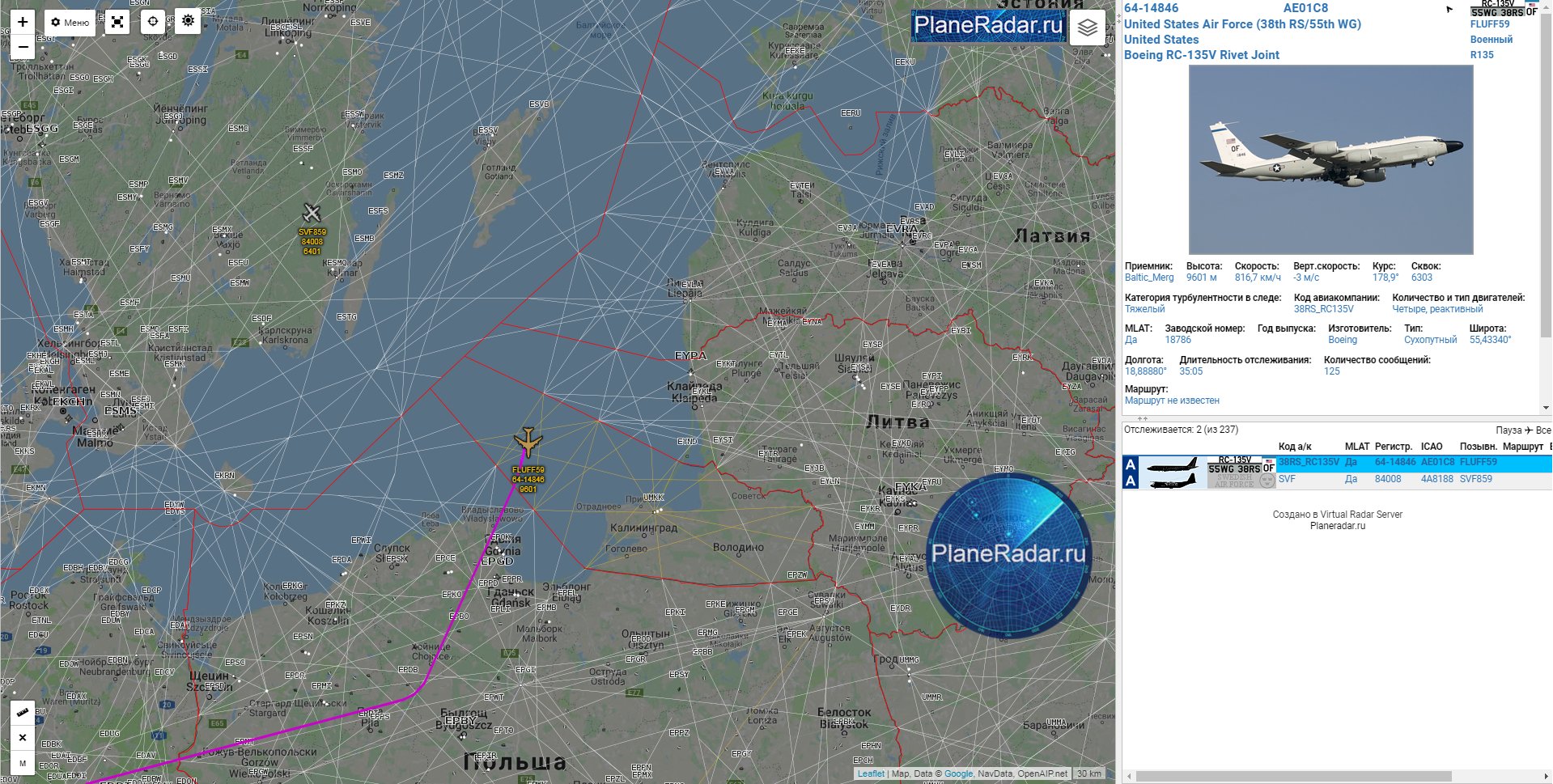Click the Baltic_Merg receiver link
This screenshot has width=1553, height=784.
click(1148, 277)
